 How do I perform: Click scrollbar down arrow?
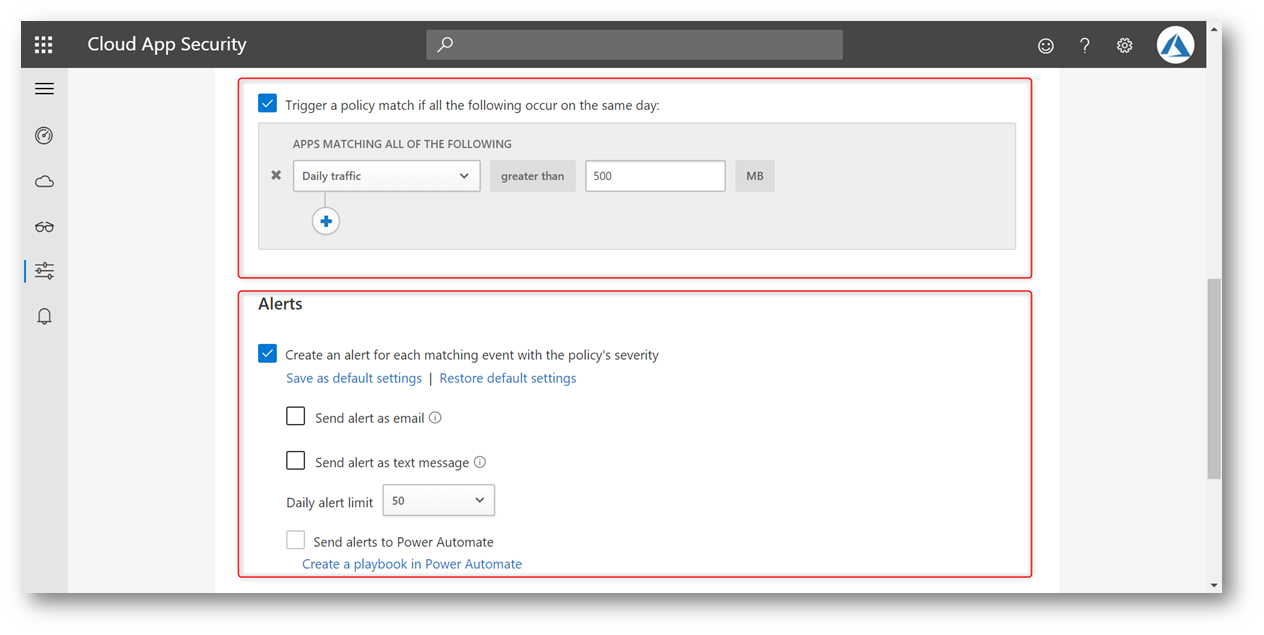point(1214,585)
